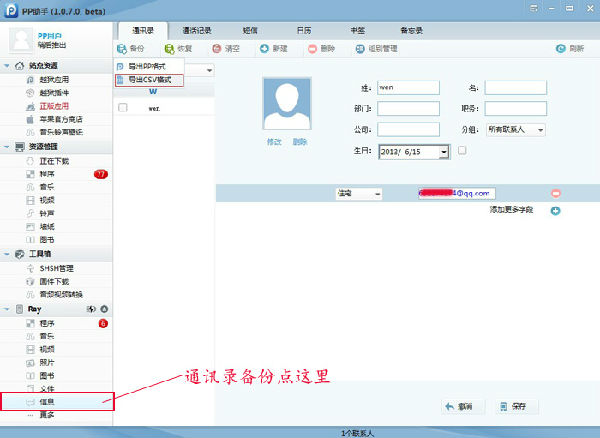Collapse the 工具箱 section arrow

tap(7, 254)
